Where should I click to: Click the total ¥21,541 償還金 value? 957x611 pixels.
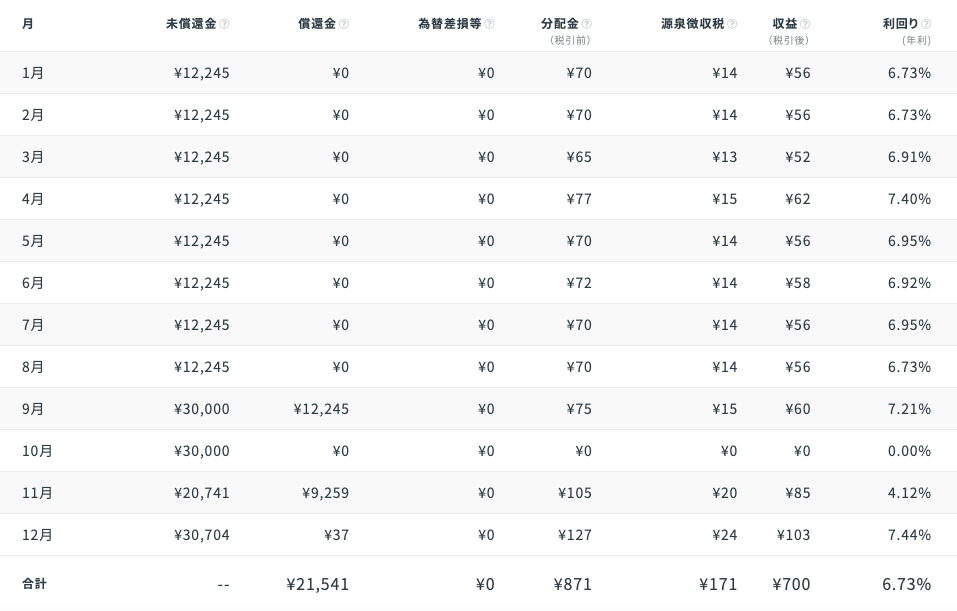point(317,584)
